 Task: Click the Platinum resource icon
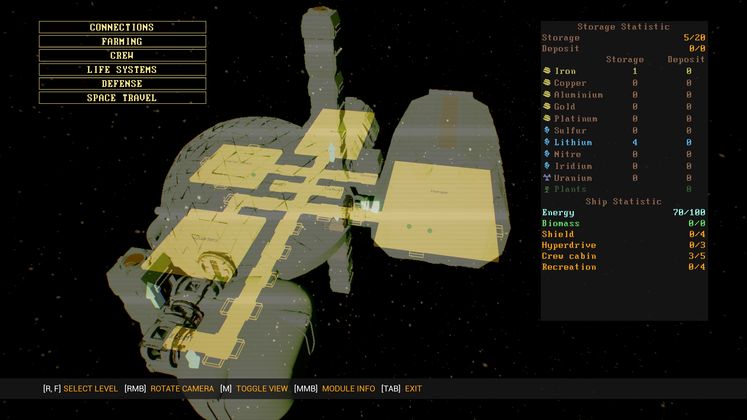click(x=547, y=118)
